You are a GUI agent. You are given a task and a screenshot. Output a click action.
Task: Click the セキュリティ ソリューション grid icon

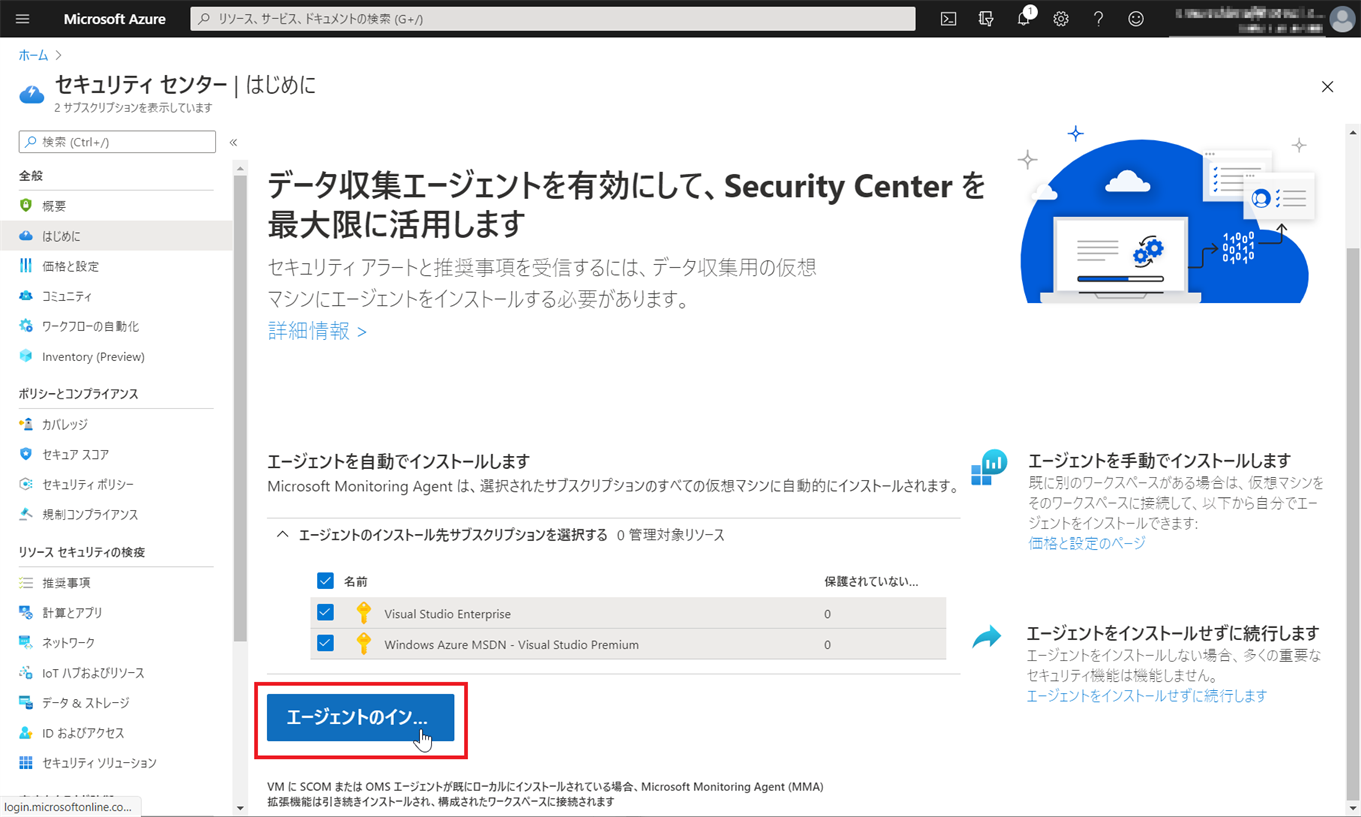click(x=26, y=763)
